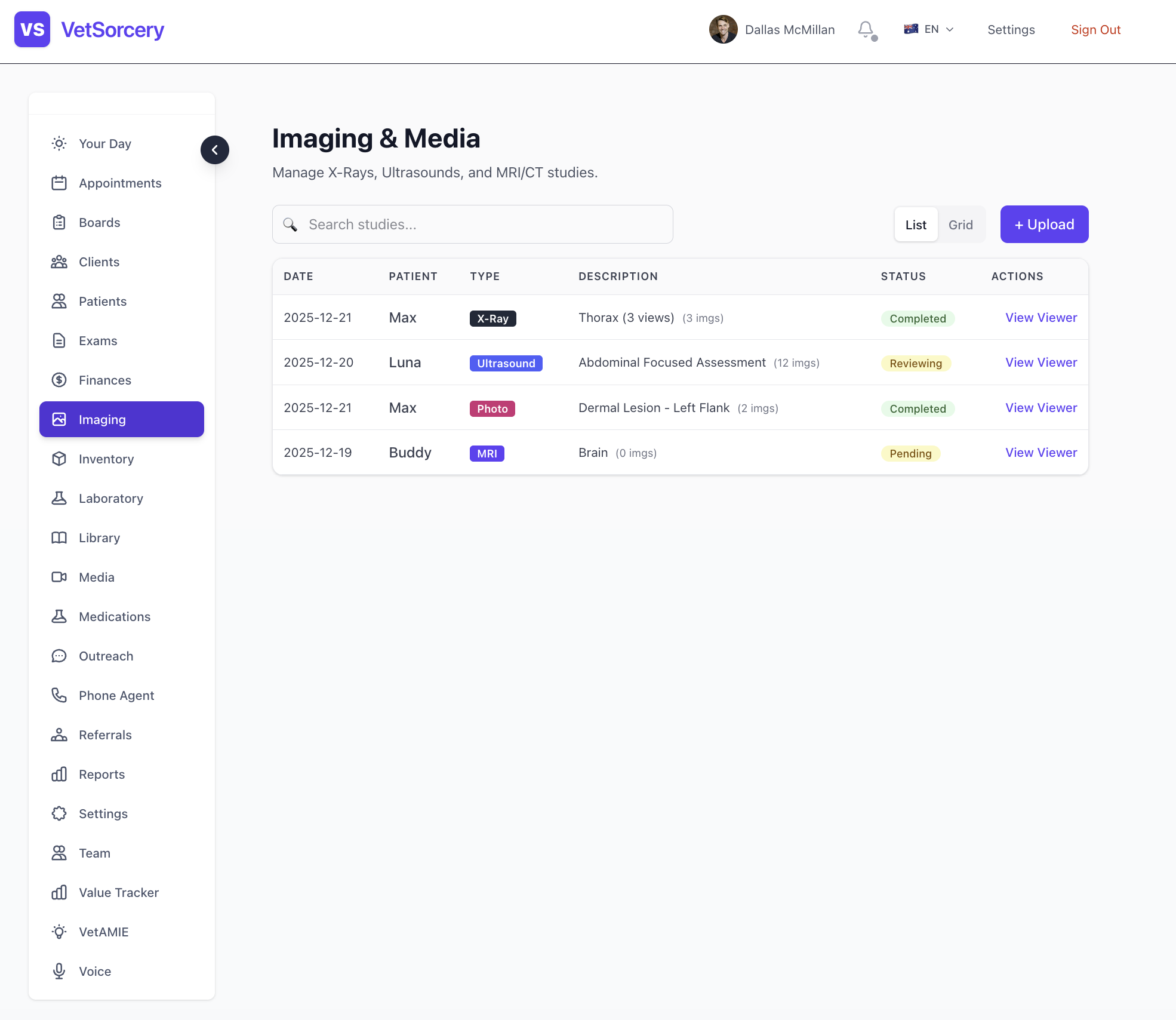1176x1020 pixels.
Task: Open the Voice microphone icon
Action: (x=59, y=972)
